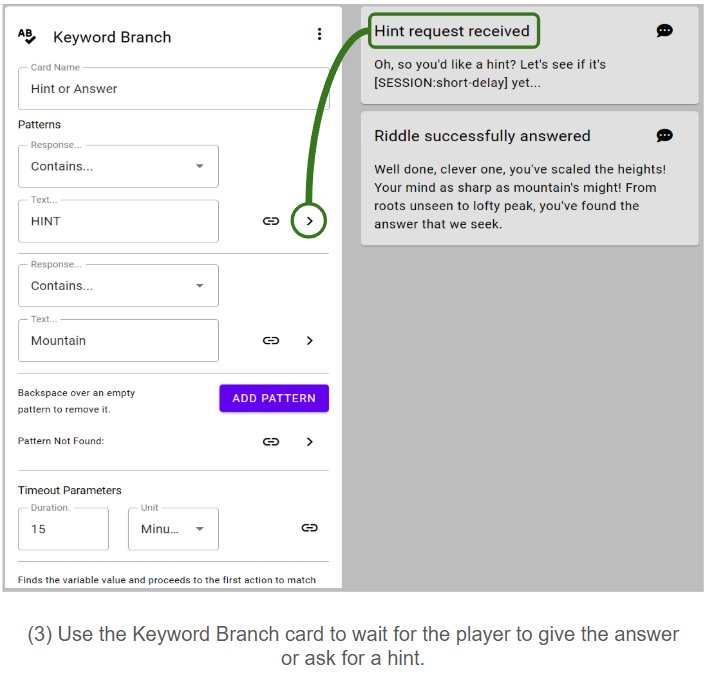The width and height of the screenshot is (709, 681).
Task: Click the Pattern Not Found arrow
Action: pyautogui.click(x=310, y=441)
